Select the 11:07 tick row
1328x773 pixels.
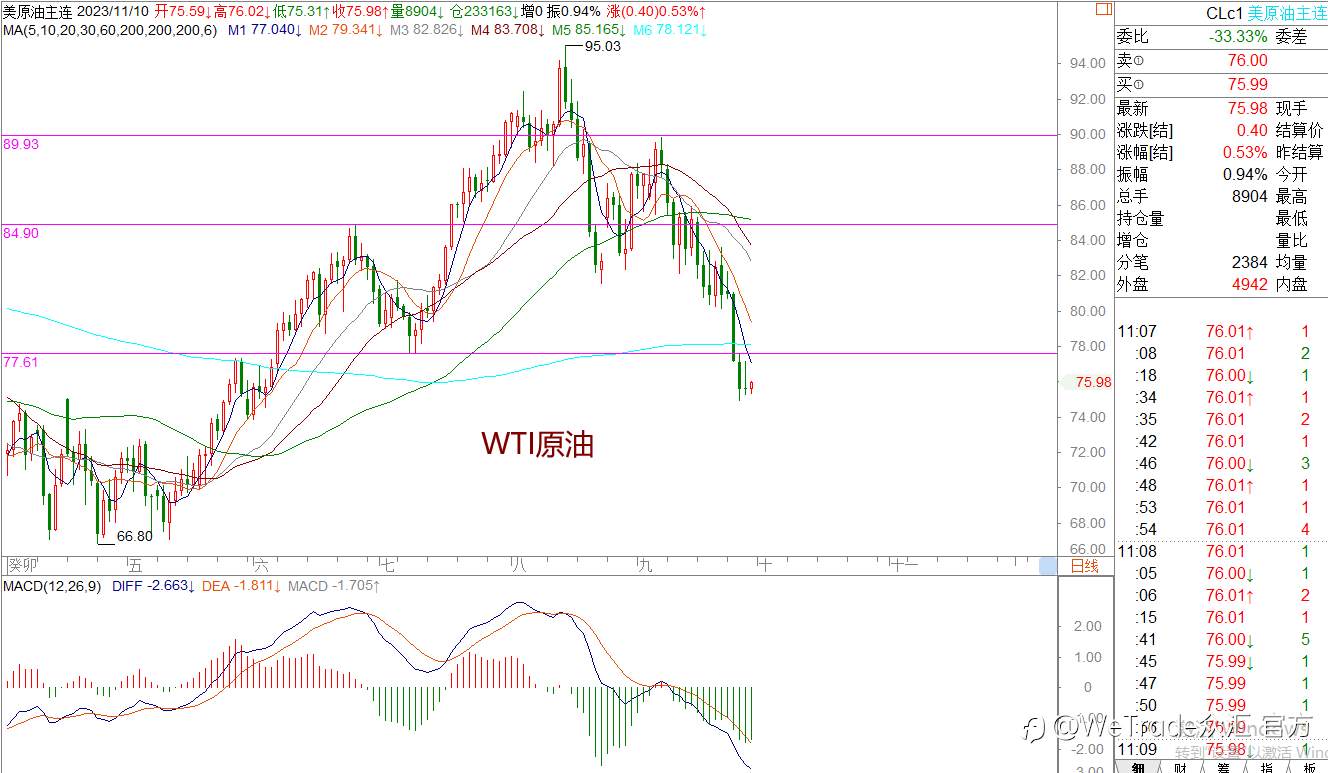pyautogui.click(x=1222, y=331)
